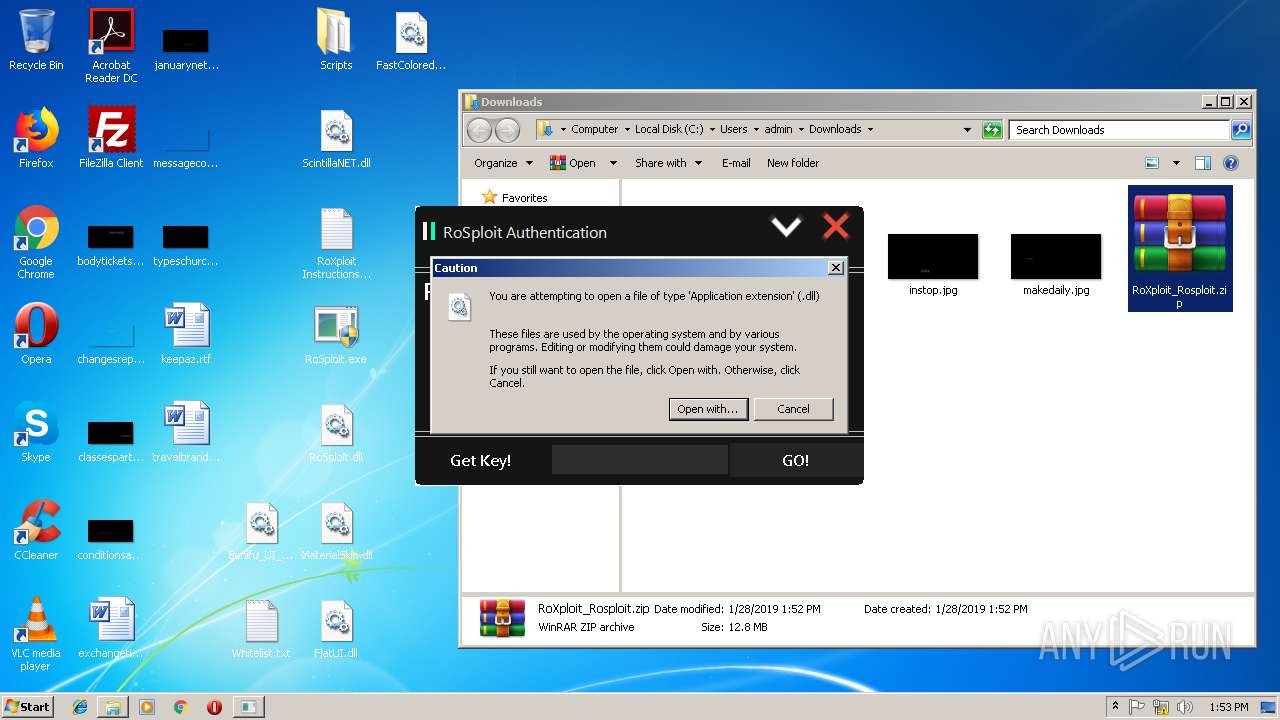Click the pause icon in RoSploit title

click(429, 232)
